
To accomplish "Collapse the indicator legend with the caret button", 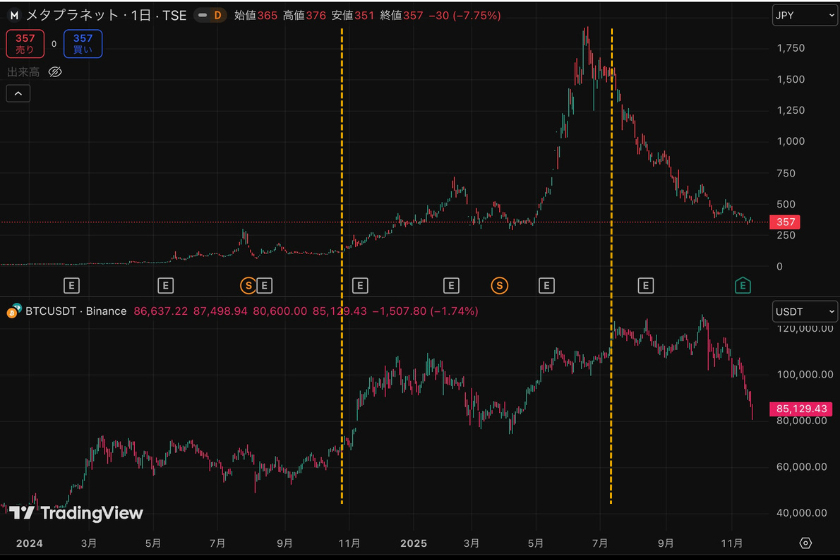I will point(18,94).
